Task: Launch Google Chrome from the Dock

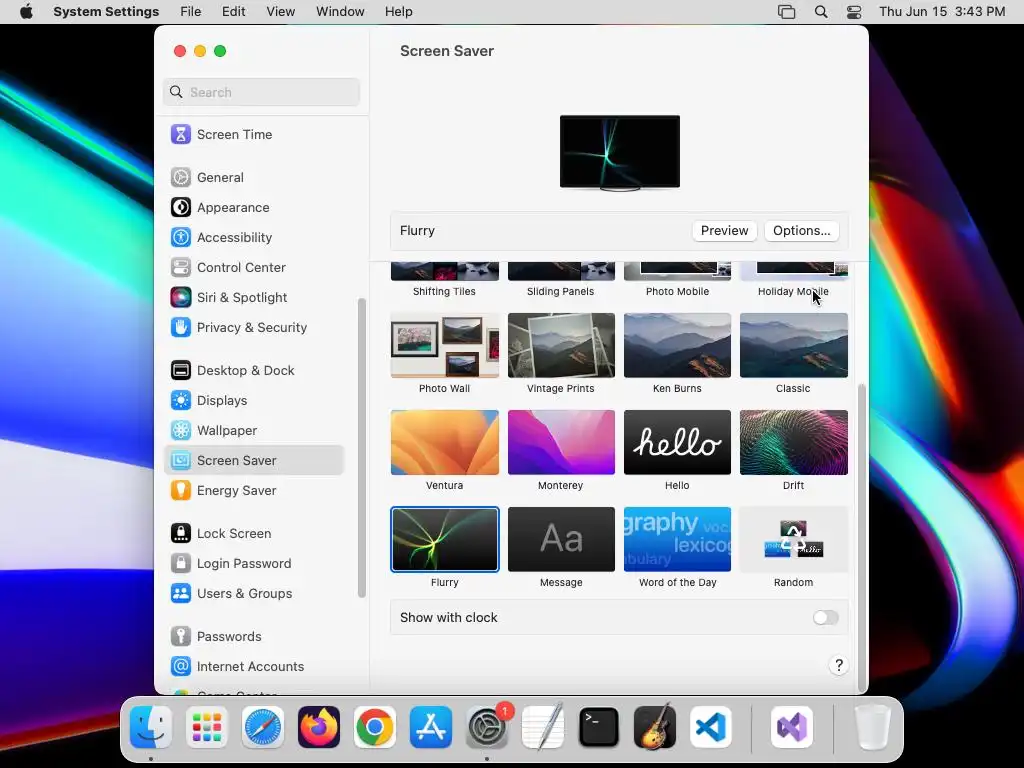Action: point(375,727)
